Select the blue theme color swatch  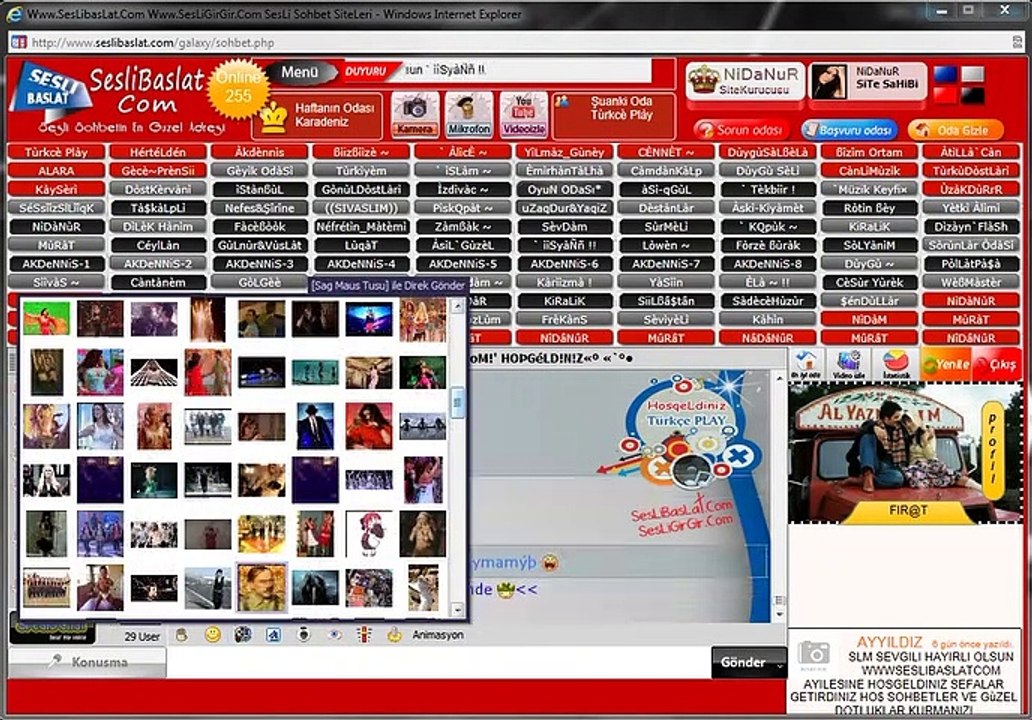point(945,74)
